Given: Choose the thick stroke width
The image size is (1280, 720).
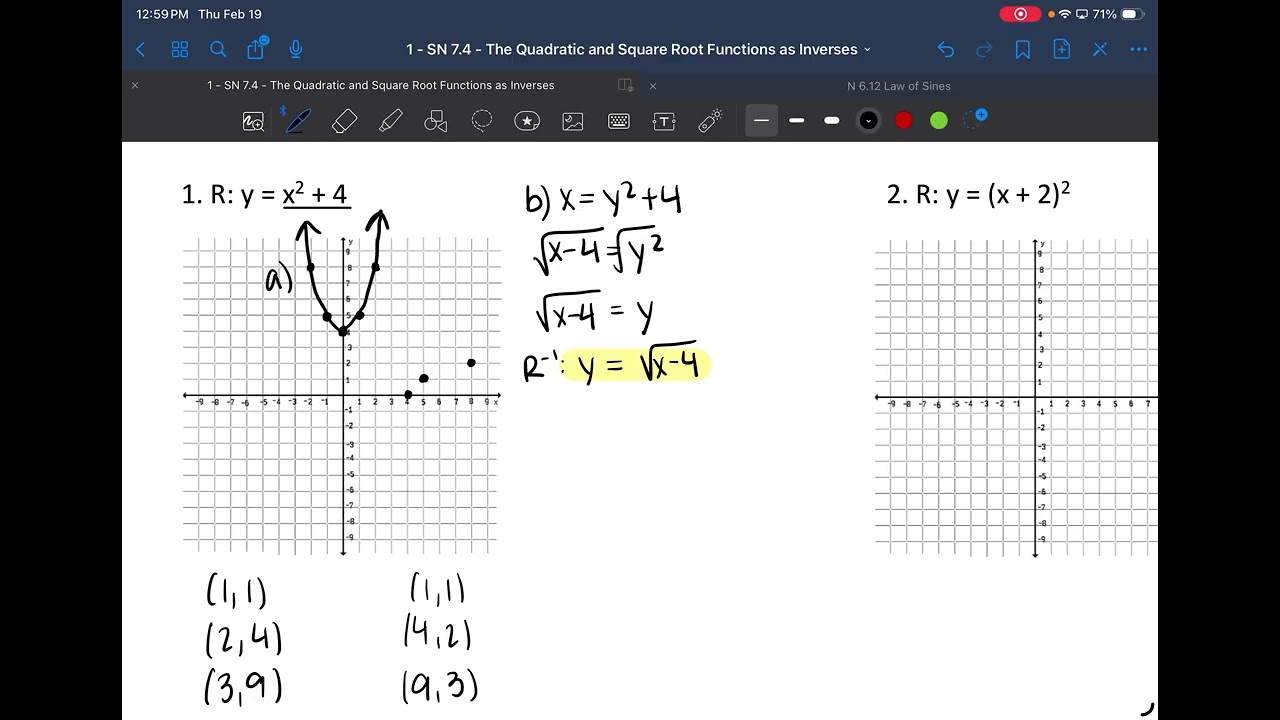Looking at the screenshot, I should 832,120.
